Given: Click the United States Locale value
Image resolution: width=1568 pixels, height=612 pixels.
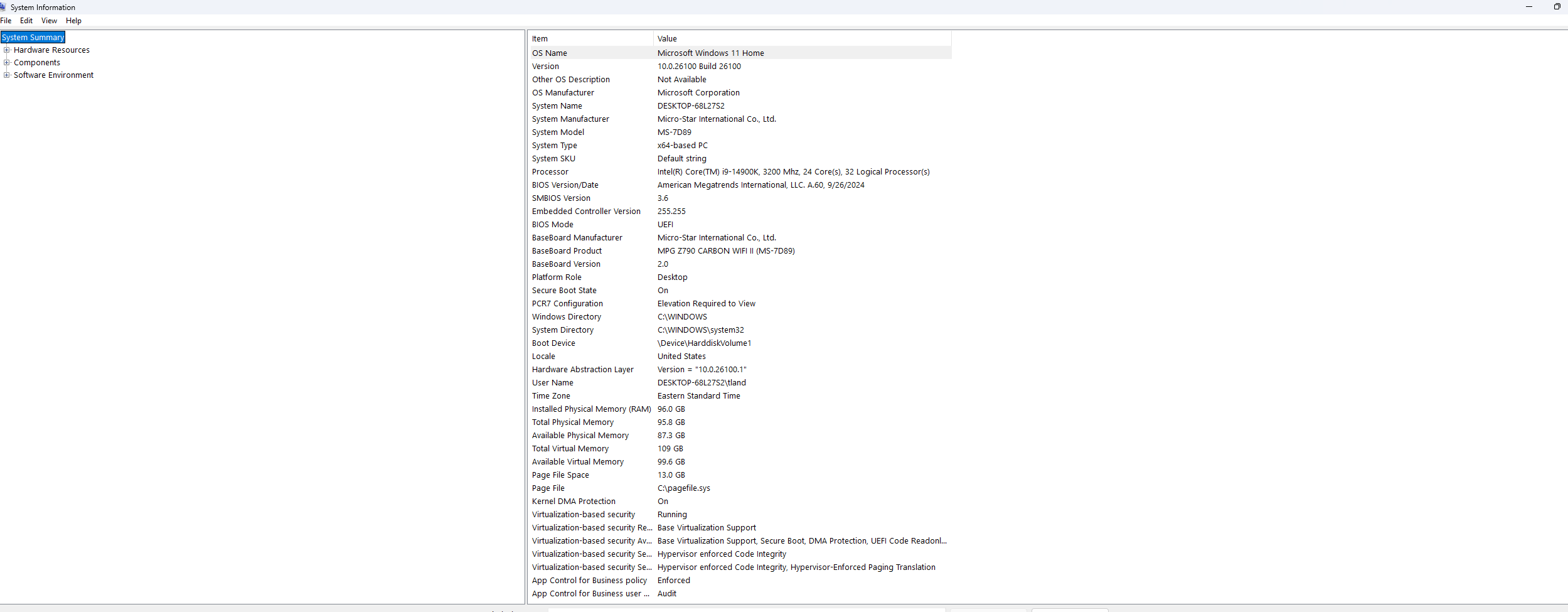Looking at the screenshot, I should tap(681, 357).
